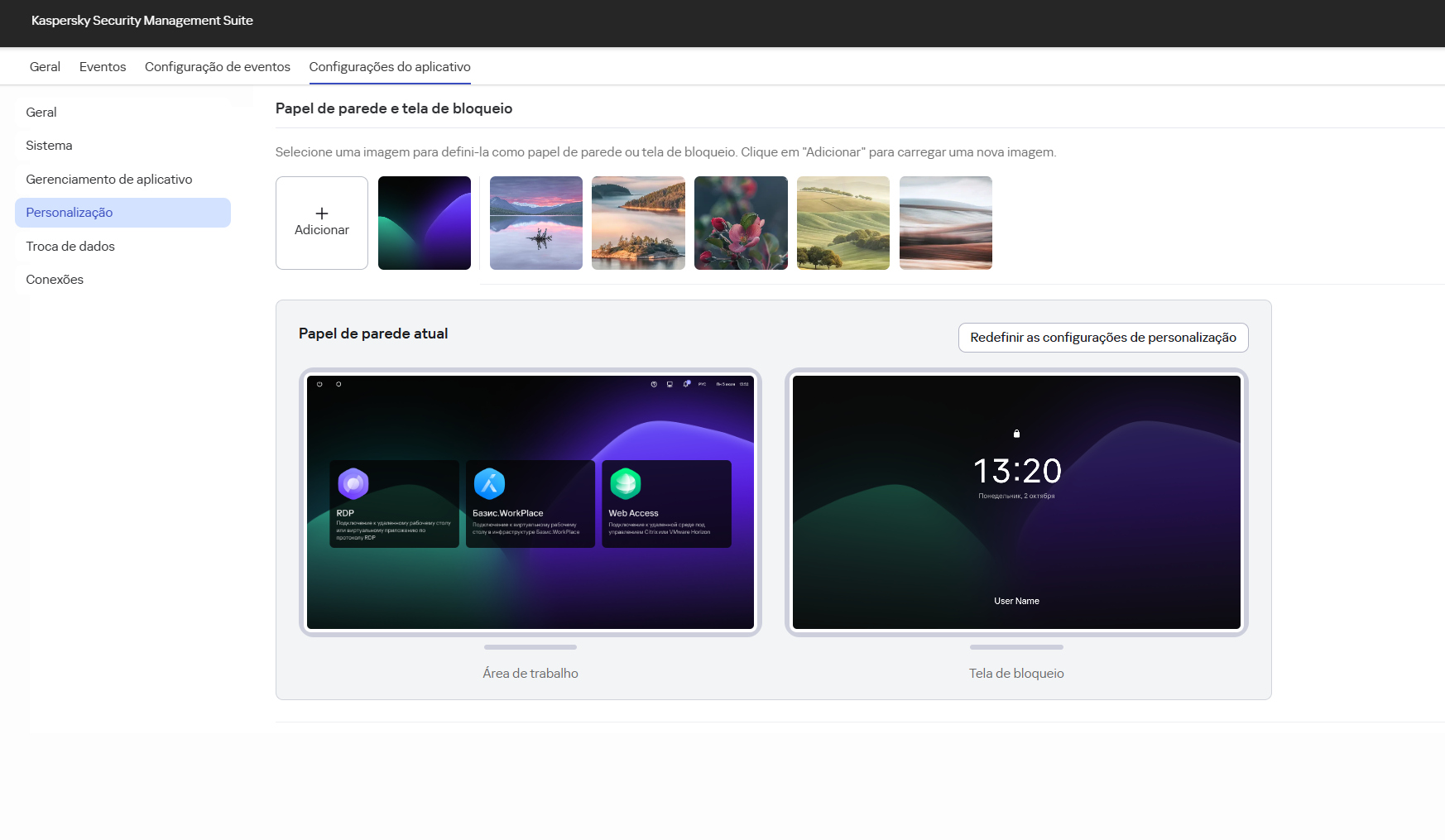Select the Базис.WorkPlace app icon
This screenshot has height=840, width=1445.
click(488, 482)
